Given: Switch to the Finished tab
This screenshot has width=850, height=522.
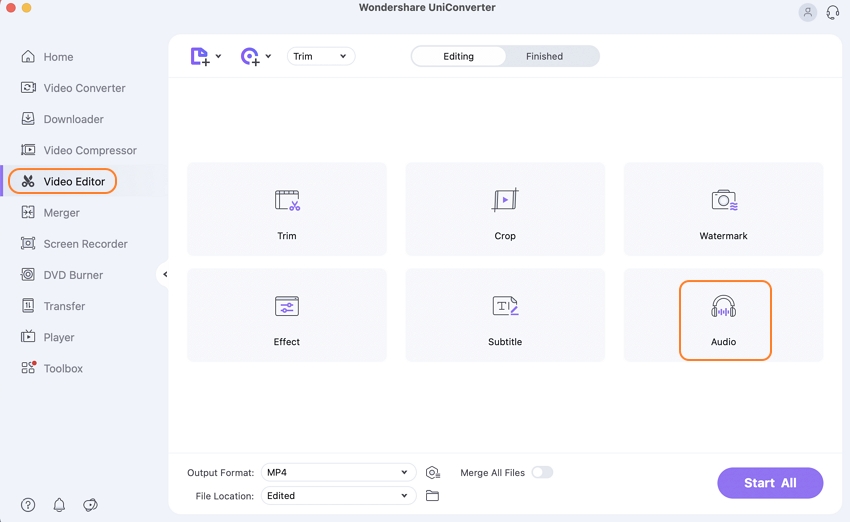Looking at the screenshot, I should click(544, 57).
